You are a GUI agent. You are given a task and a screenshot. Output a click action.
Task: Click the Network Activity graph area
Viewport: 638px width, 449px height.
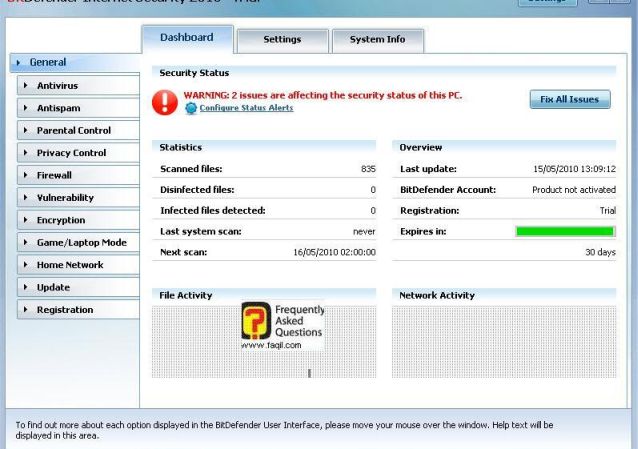click(504, 342)
